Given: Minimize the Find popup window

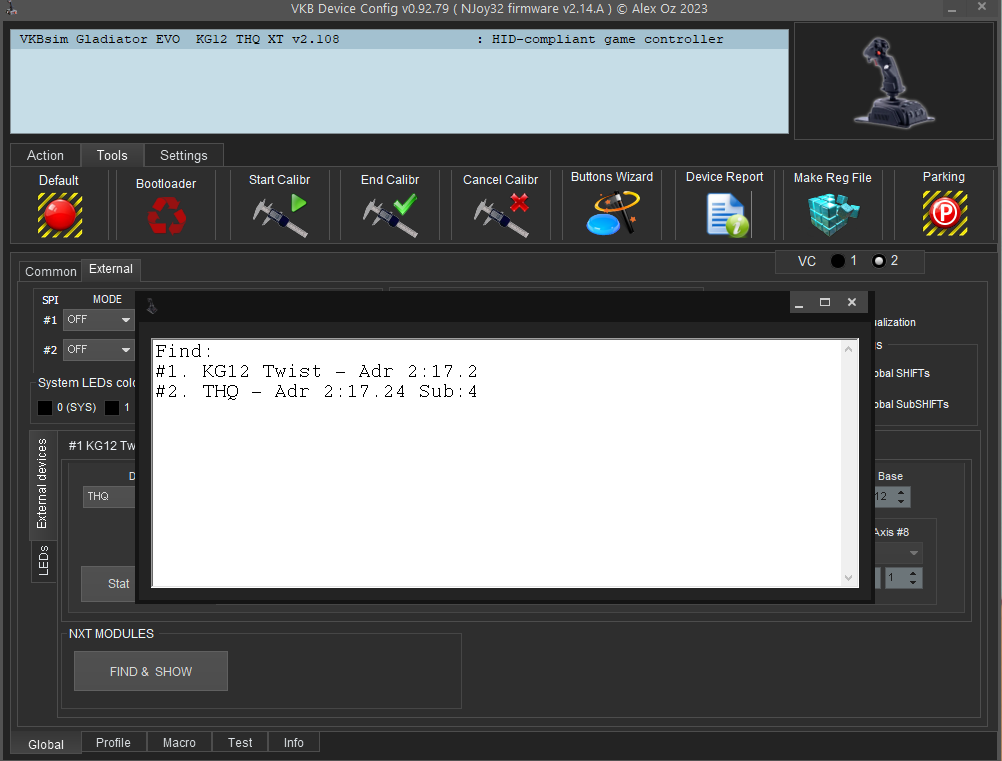Looking at the screenshot, I should coord(799,303).
